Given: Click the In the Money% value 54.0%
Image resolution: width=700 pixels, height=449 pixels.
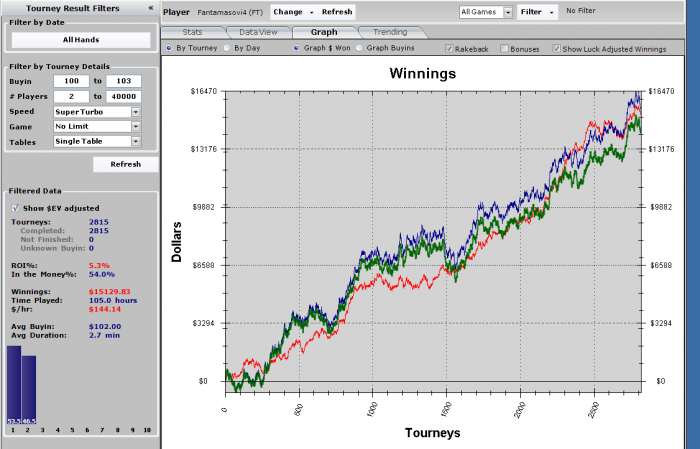Looking at the screenshot, I should 102,274.
